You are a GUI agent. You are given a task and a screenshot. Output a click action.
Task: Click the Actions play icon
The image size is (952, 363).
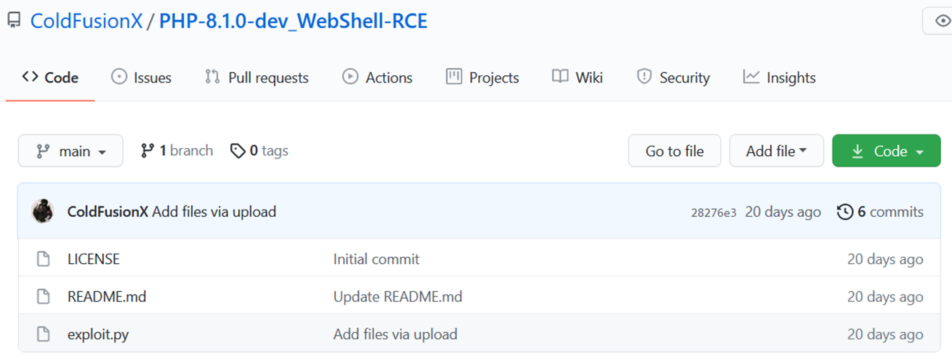coord(350,77)
